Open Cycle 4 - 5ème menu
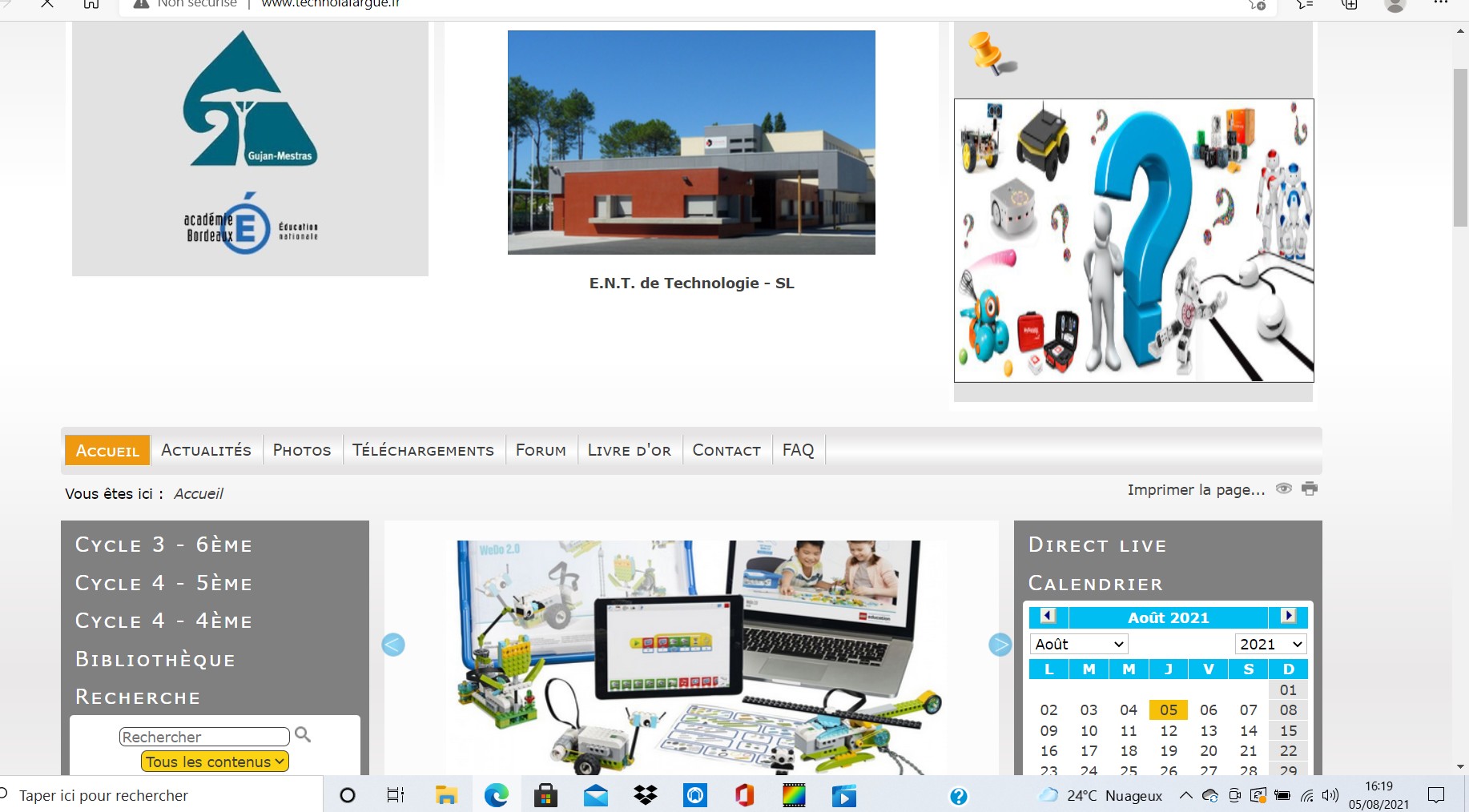Screen dimensions: 1469x812 (x=164, y=583)
